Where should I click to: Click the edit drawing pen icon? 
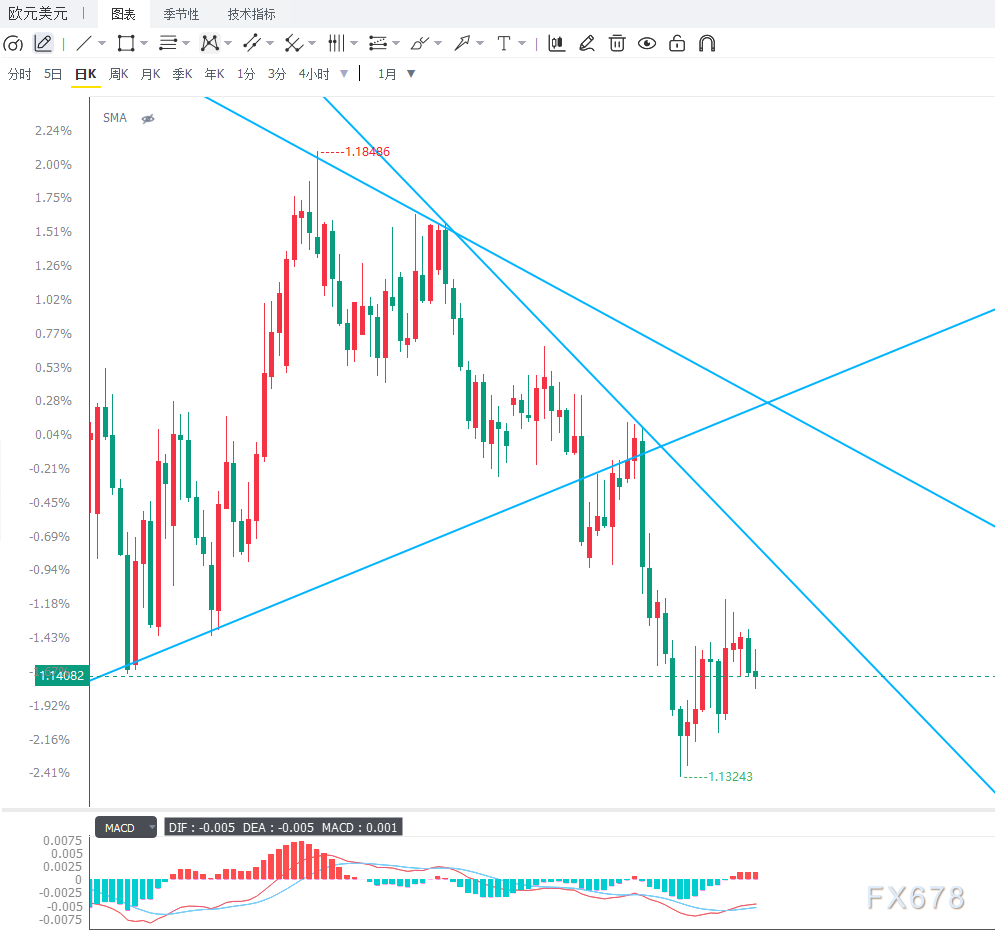point(587,43)
